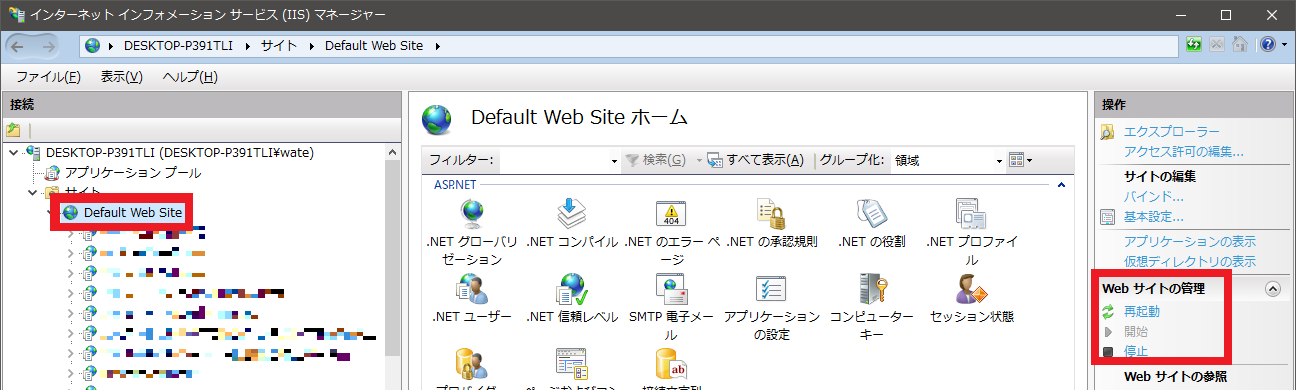The height and width of the screenshot is (390, 1296).
Task: Click 仮想ディレクトリの表示 link
Action: coord(1190,261)
